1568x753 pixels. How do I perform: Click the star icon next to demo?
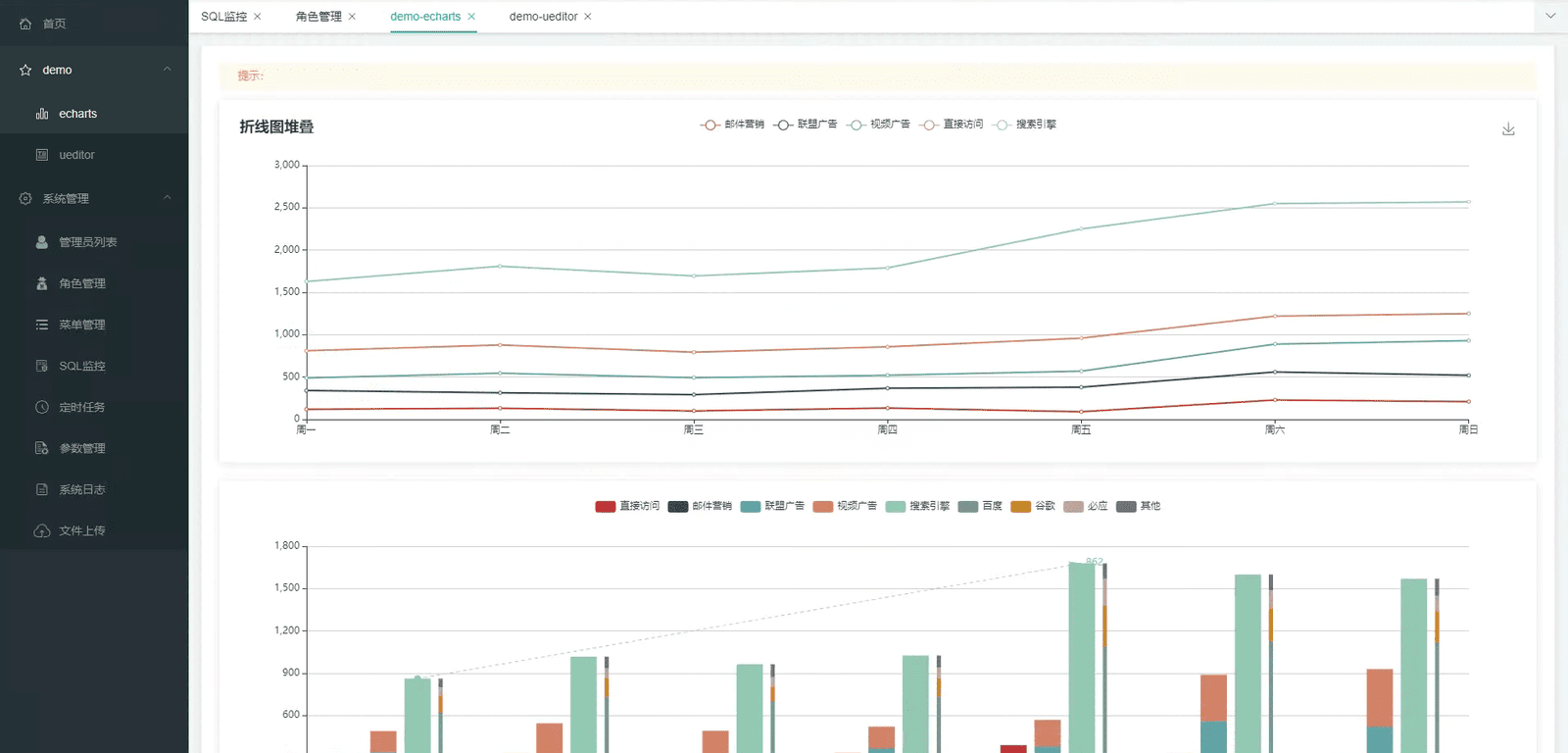click(25, 71)
